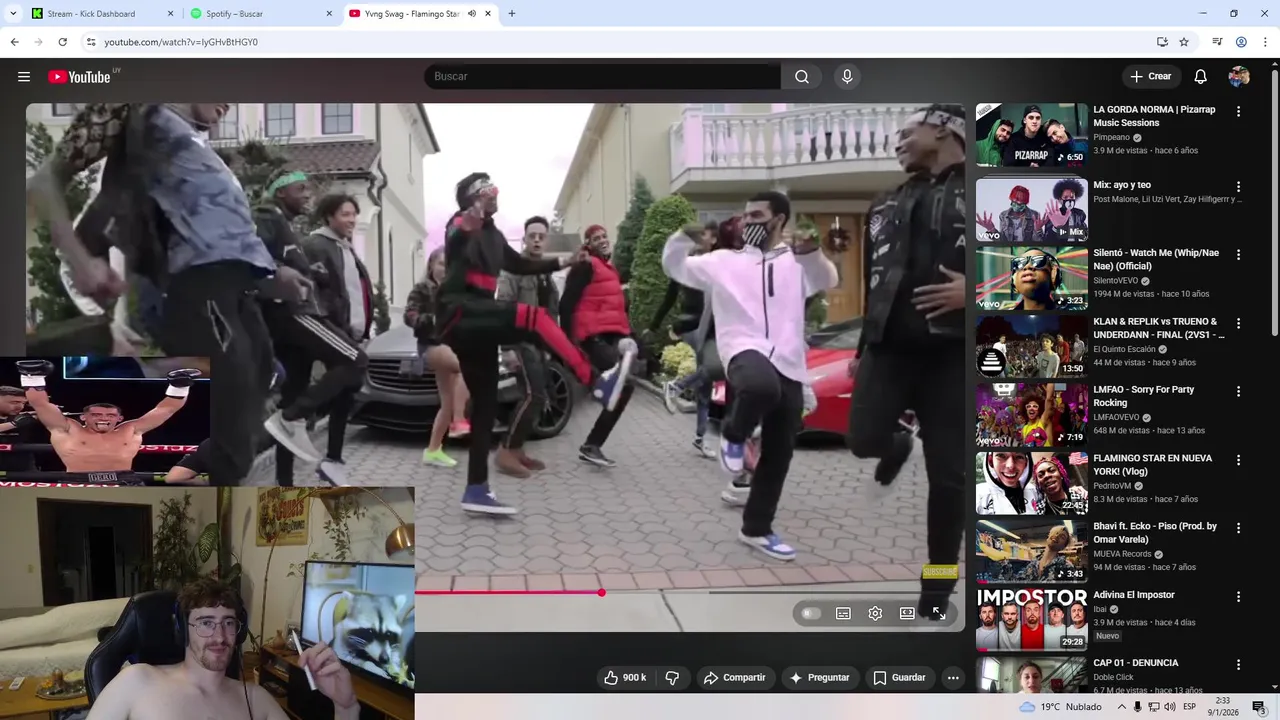This screenshot has width=1280, height=720.
Task: Open options for Mix: ayo y teo
Action: pyautogui.click(x=1239, y=187)
